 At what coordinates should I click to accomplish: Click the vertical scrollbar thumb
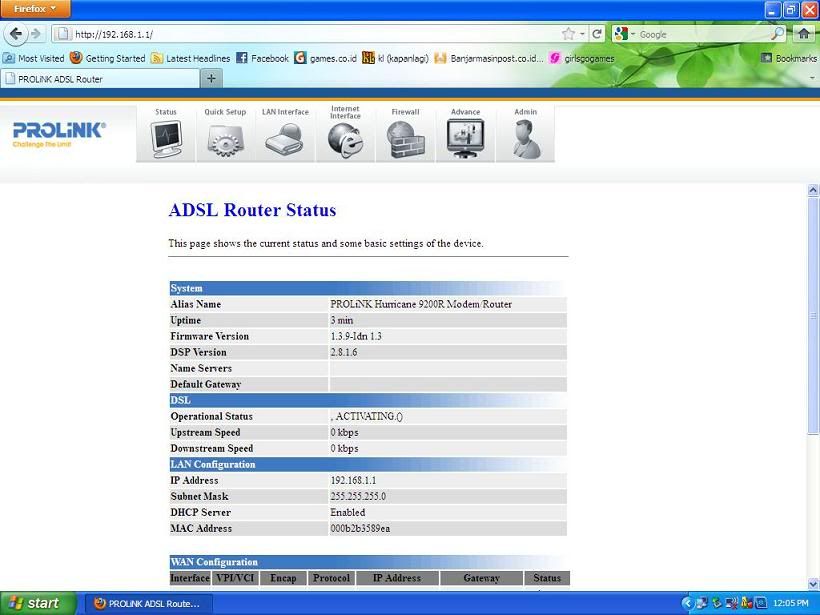[813, 315]
